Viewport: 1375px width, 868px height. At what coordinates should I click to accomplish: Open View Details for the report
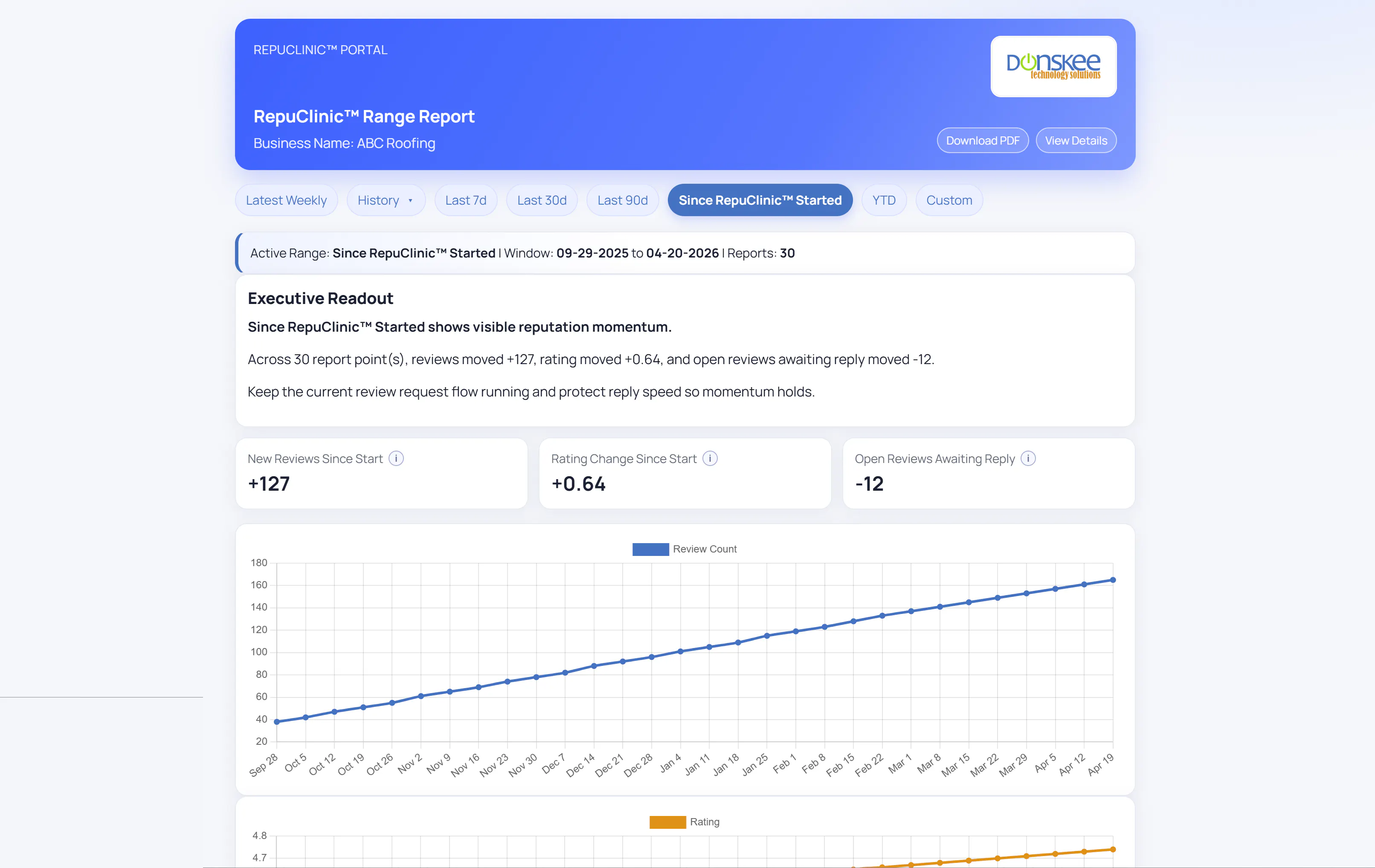(1076, 140)
